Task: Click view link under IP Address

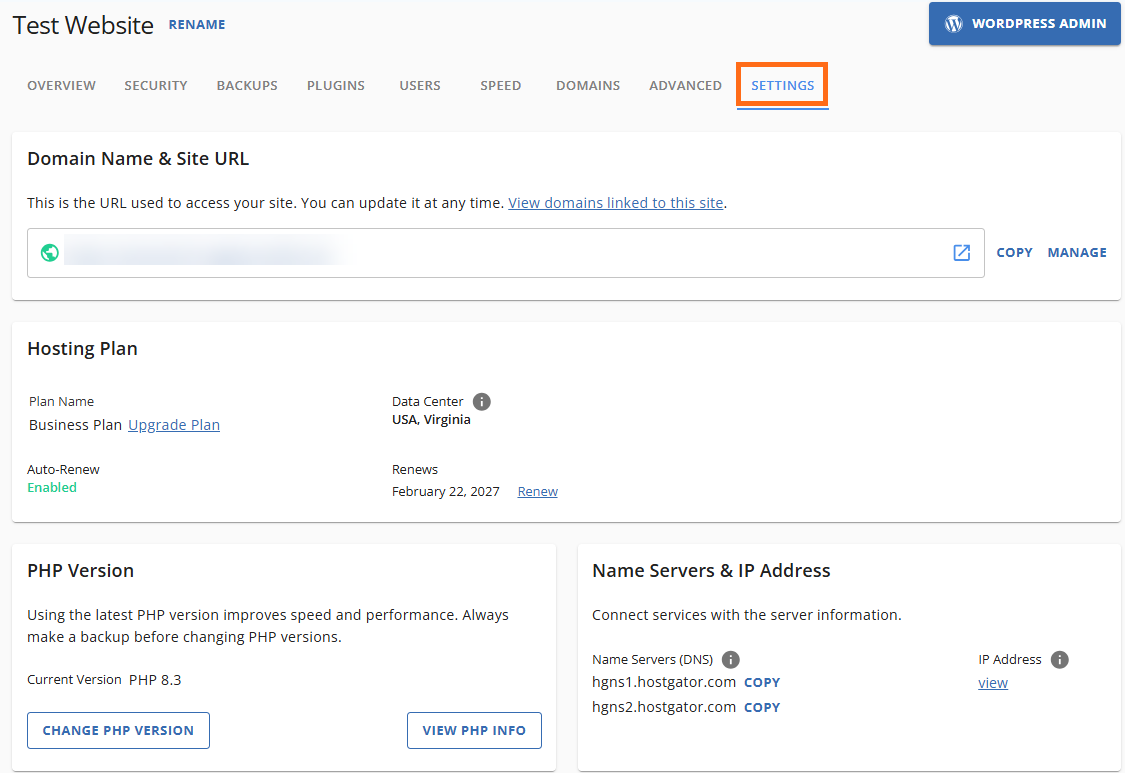Action: click(993, 683)
